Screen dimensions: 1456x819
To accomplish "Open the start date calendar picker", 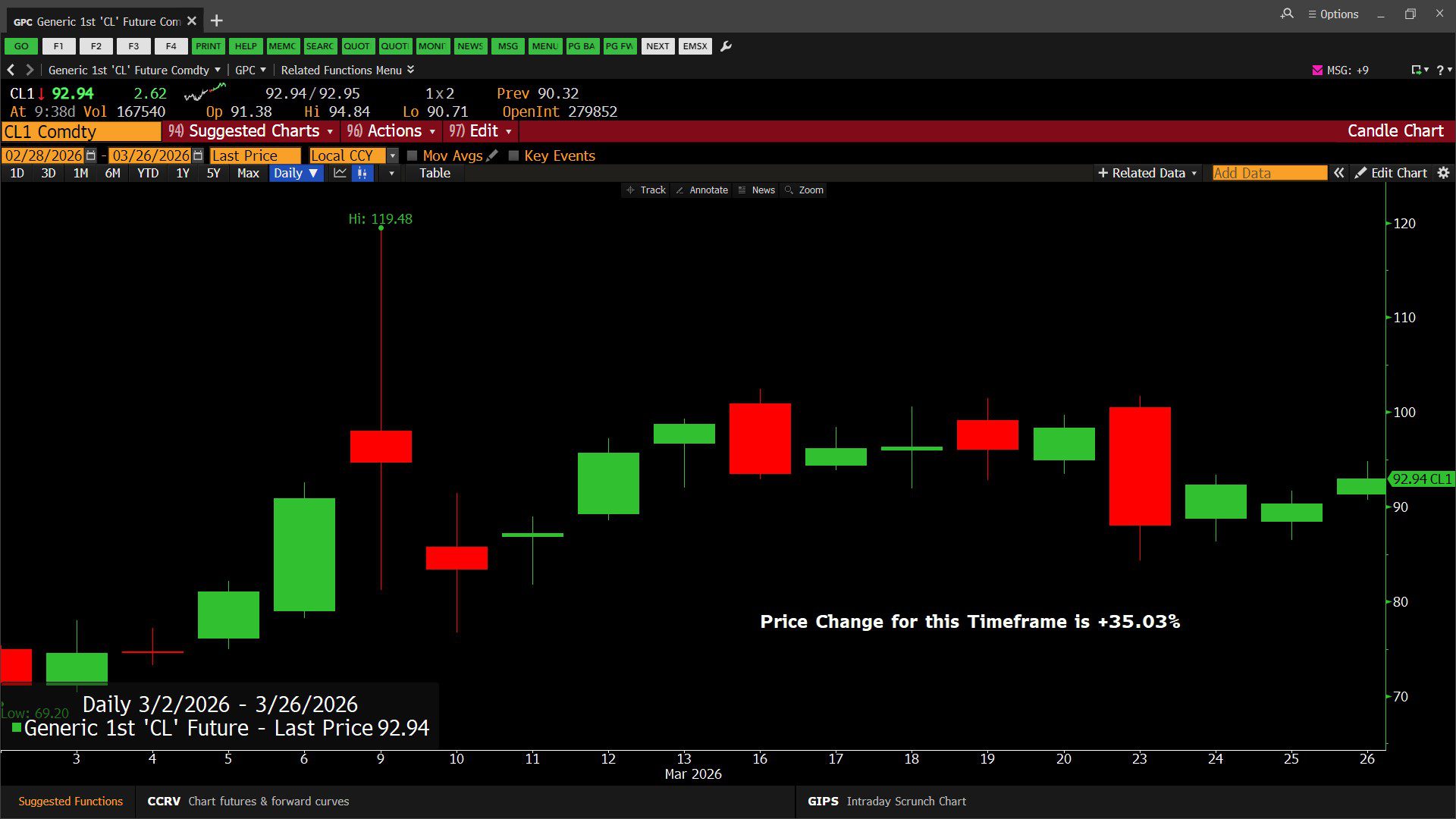I will (x=91, y=155).
